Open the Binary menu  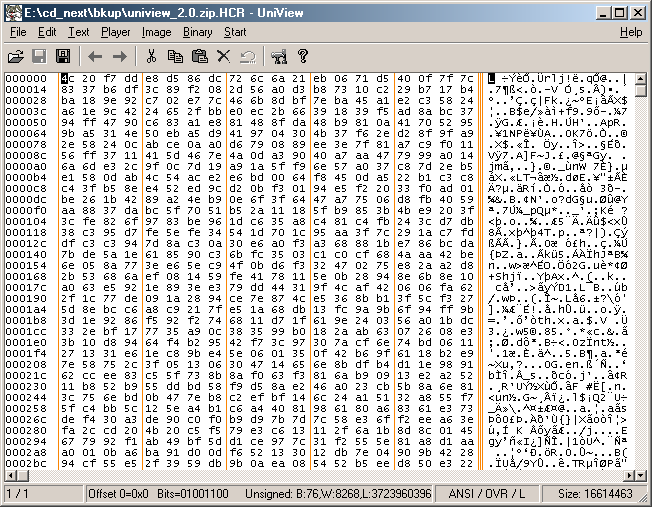tap(198, 32)
